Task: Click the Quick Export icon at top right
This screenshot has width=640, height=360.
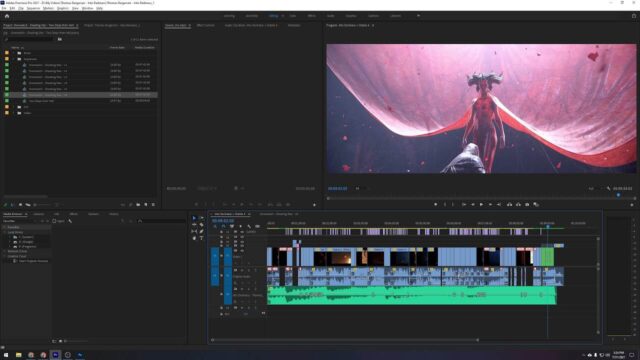Action: click(x=634, y=16)
